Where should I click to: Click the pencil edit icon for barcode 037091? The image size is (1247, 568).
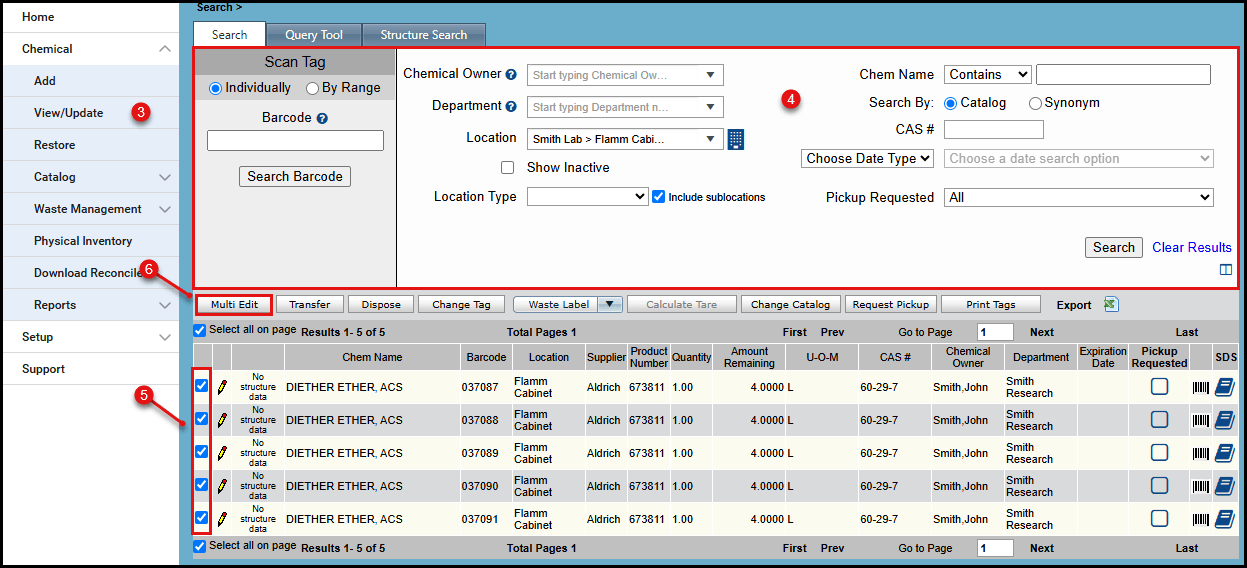[x=222, y=519]
